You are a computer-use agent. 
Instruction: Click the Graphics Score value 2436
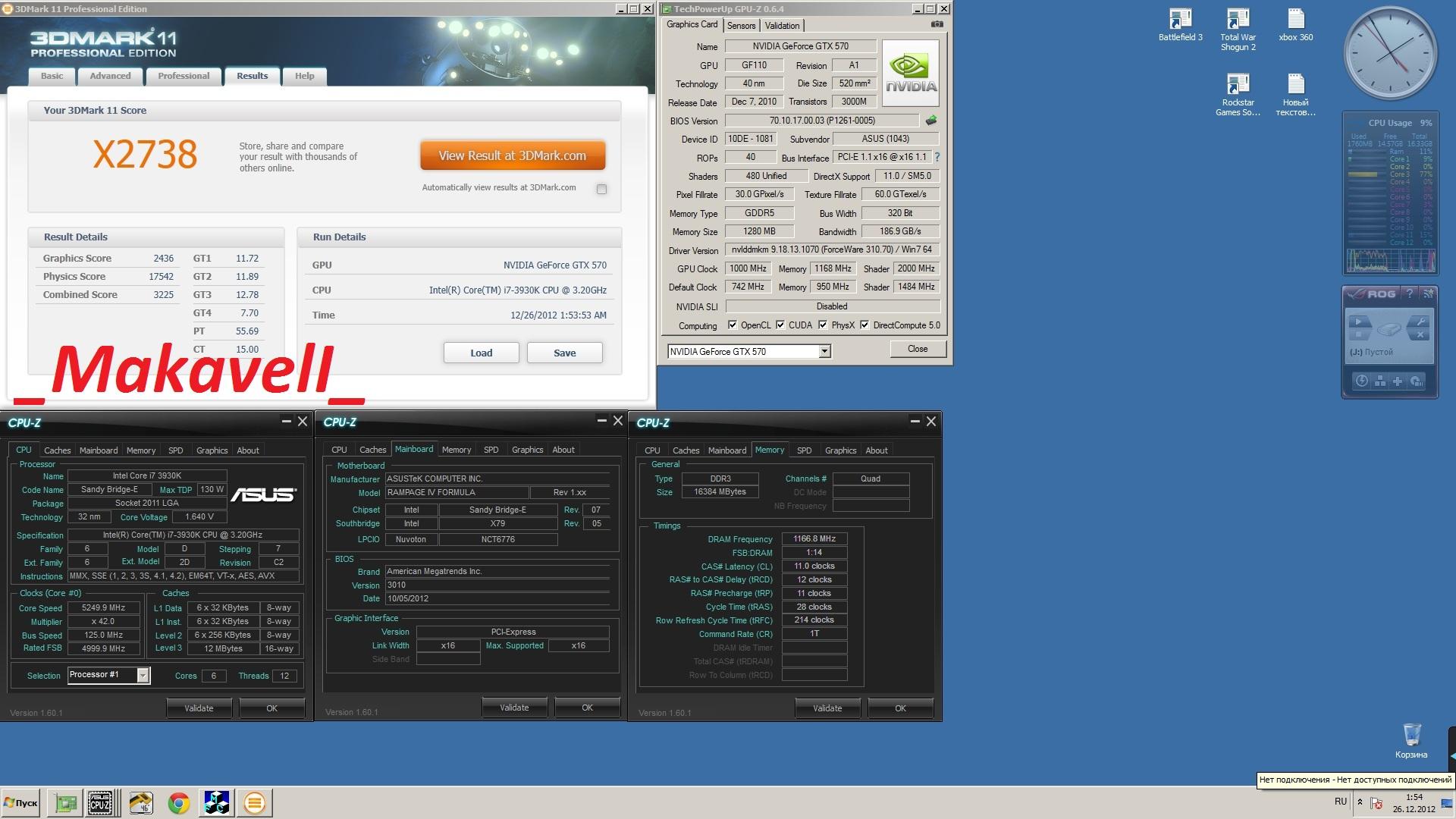[164, 259]
